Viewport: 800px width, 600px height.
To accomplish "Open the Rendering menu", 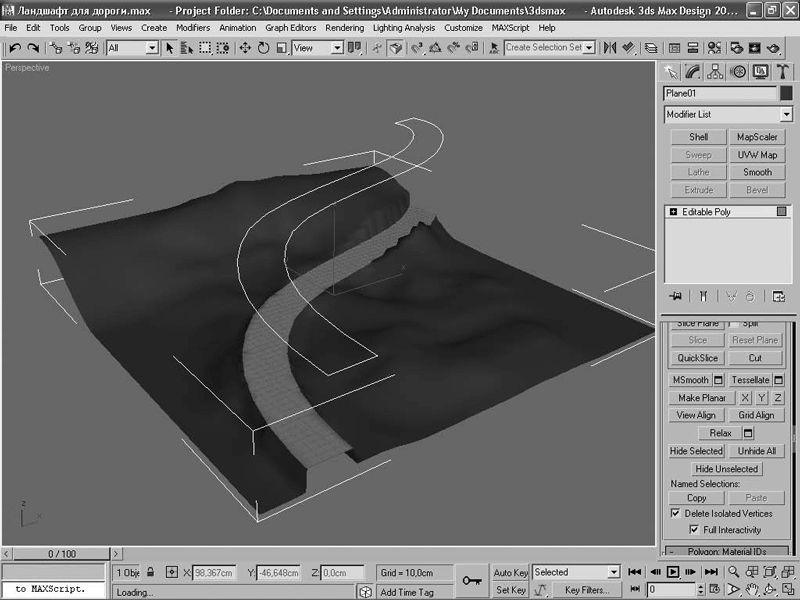I will (x=344, y=28).
